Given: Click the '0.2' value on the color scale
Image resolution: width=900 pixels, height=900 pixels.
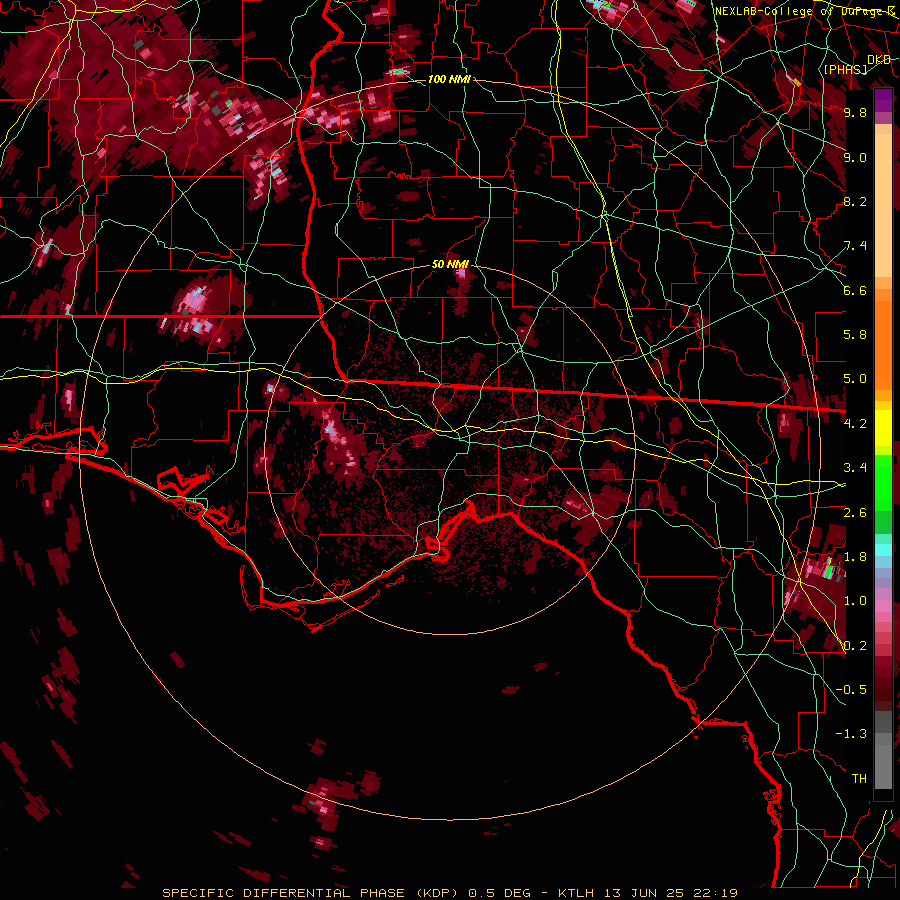Looking at the screenshot, I should (855, 646).
